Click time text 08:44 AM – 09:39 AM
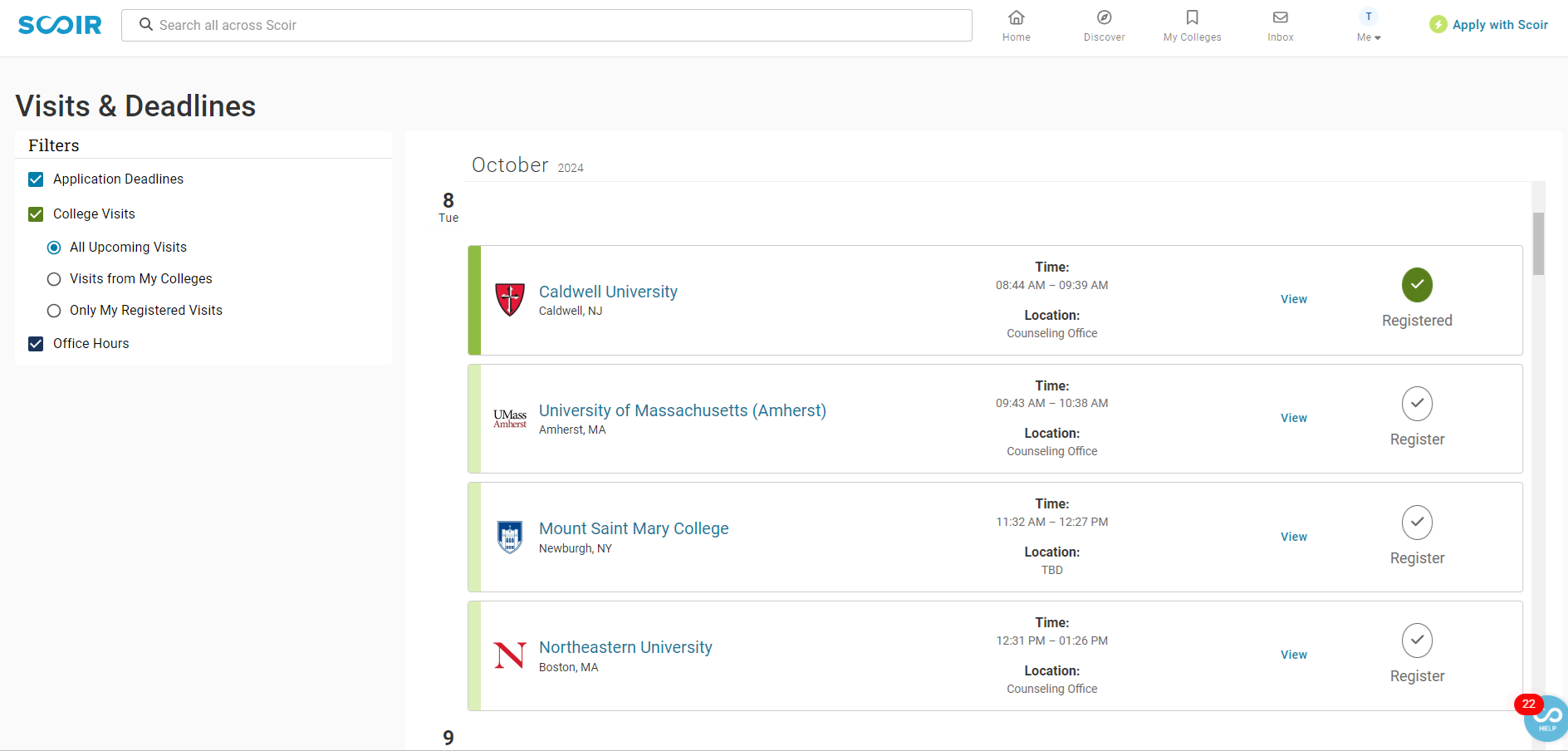Image resolution: width=1568 pixels, height=751 pixels. click(1051, 285)
